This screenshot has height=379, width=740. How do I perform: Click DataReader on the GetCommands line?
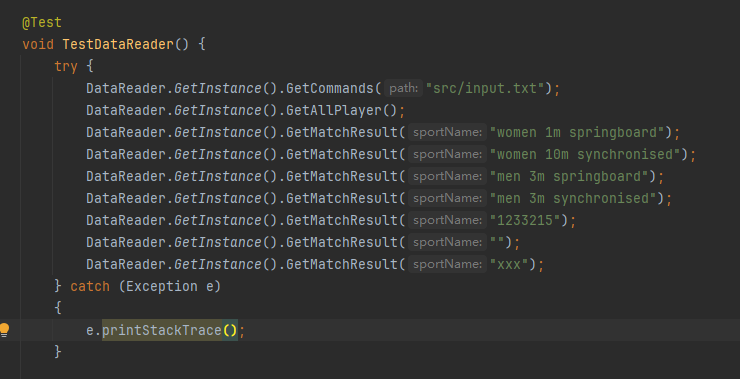(x=126, y=88)
